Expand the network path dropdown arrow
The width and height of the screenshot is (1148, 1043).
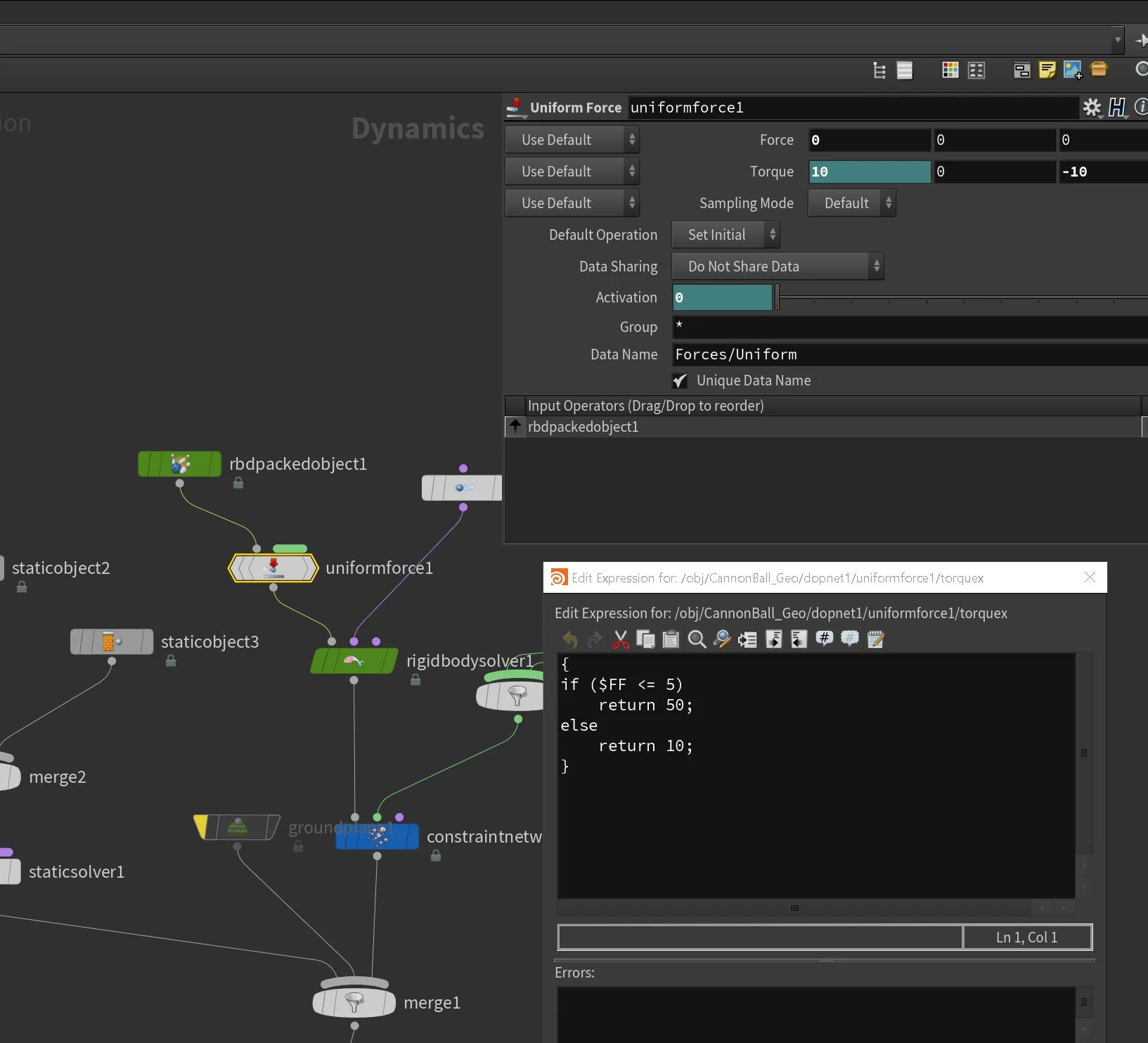tap(1118, 40)
